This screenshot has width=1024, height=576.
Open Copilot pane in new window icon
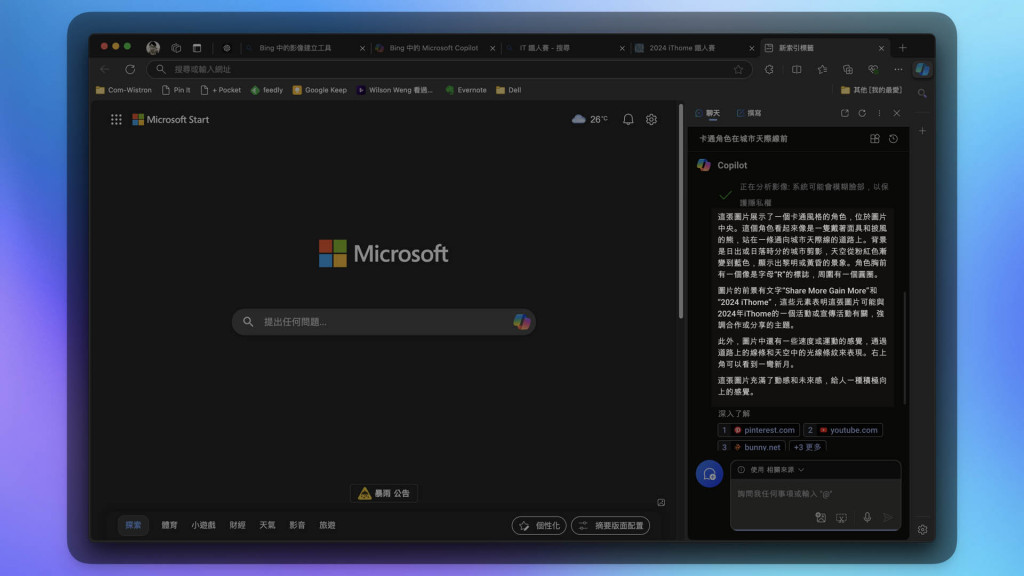click(844, 113)
